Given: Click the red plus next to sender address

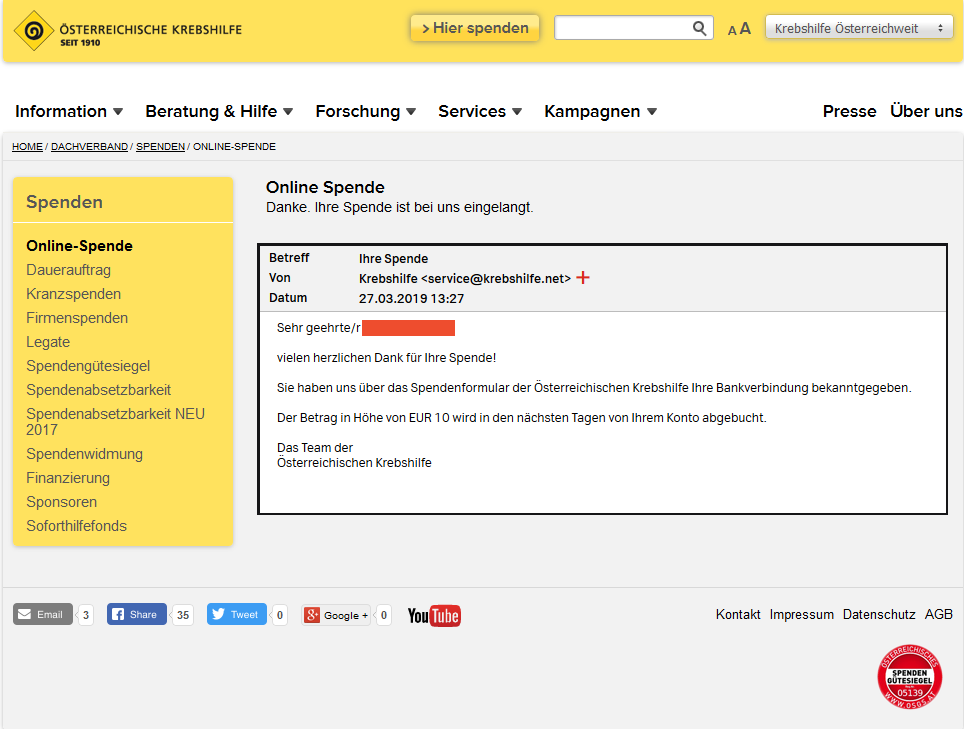Looking at the screenshot, I should [x=583, y=278].
